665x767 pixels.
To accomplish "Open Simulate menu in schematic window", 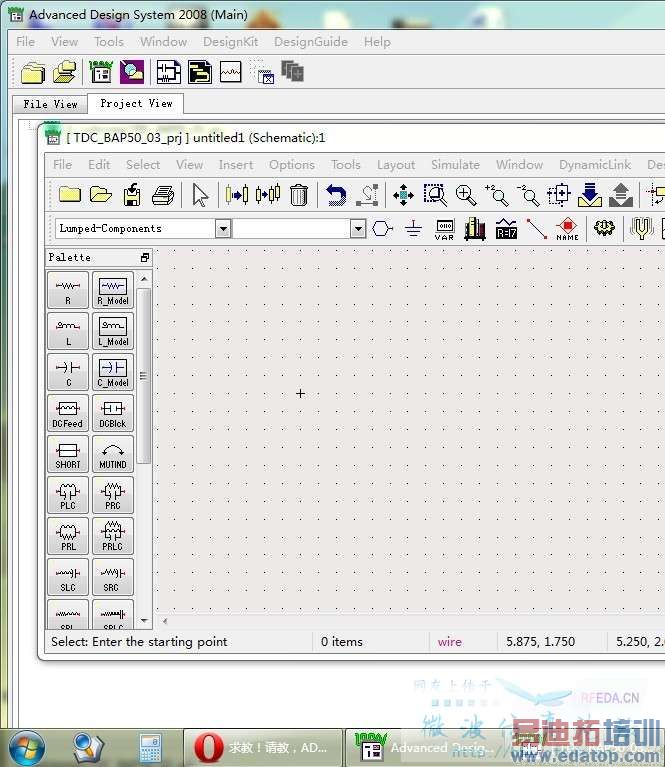I will pos(455,165).
